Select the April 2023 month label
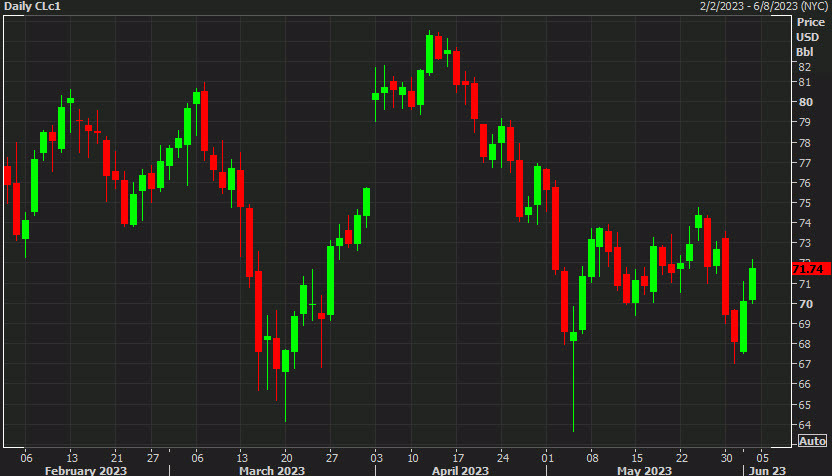 (x=460, y=471)
